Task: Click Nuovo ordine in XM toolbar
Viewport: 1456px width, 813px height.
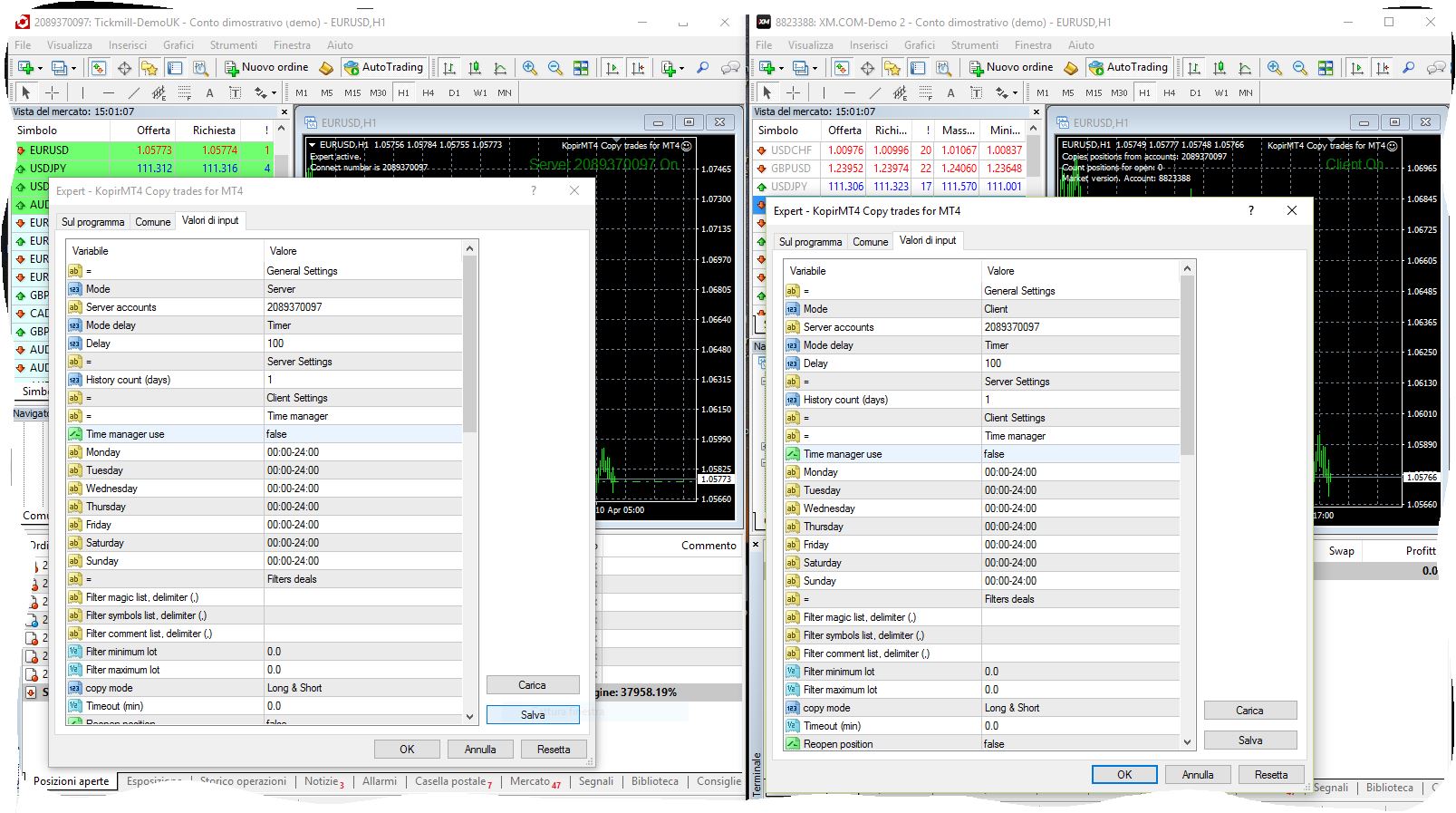Action: (x=1010, y=67)
